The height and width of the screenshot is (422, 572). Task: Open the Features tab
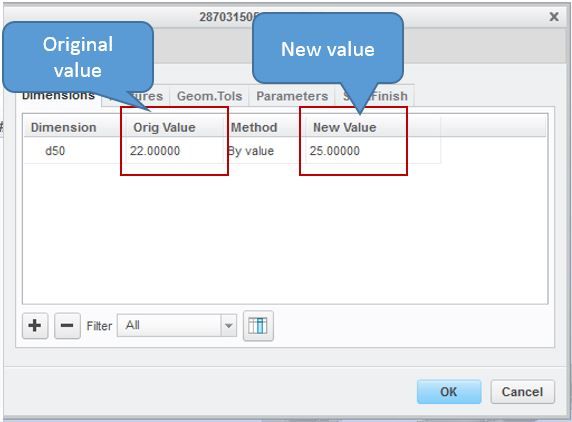click(136, 96)
